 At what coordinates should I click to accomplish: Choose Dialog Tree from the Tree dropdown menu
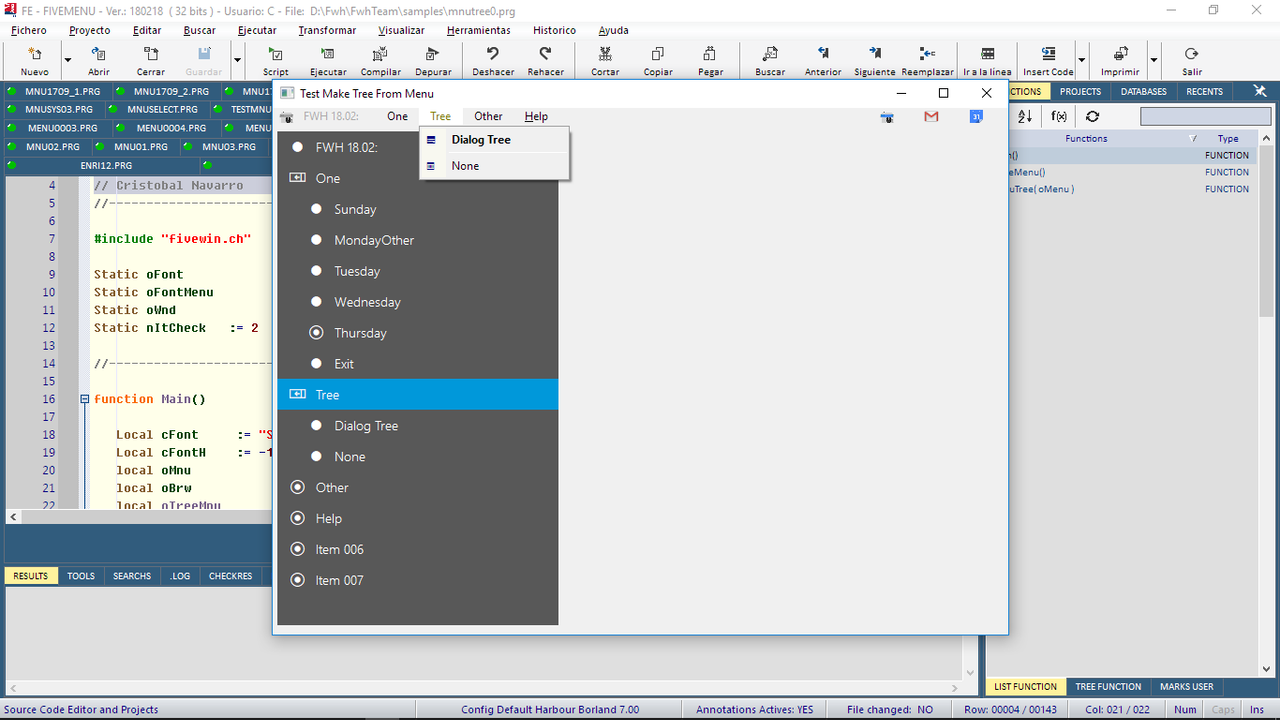(x=495, y=140)
